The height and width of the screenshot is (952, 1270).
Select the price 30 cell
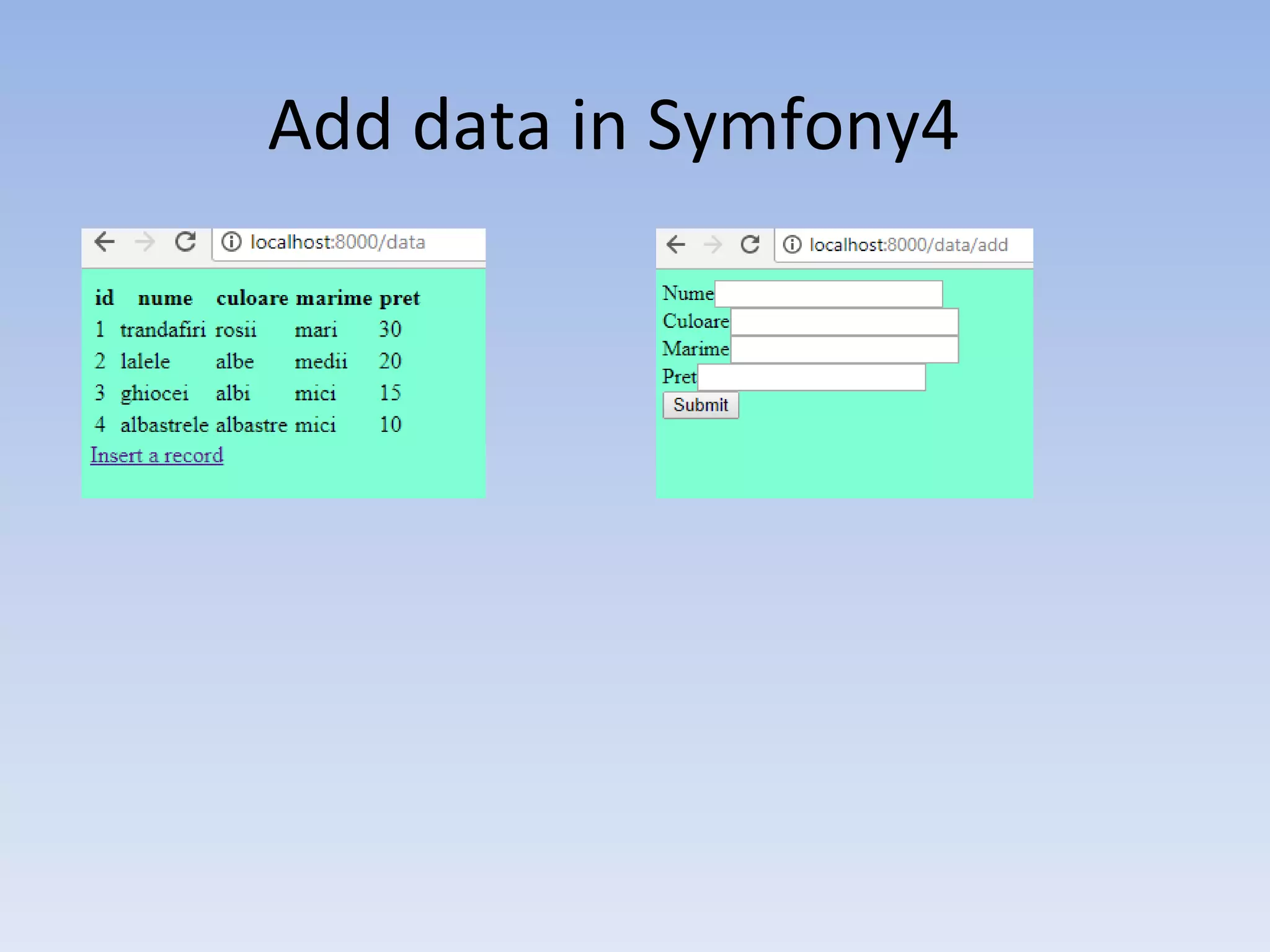pos(390,329)
